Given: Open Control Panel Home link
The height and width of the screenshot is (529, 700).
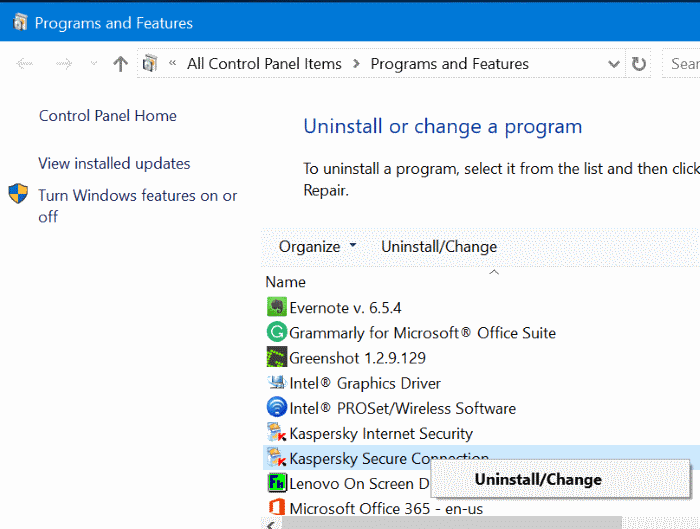Looking at the screenshot, I should [x=107, y=116].
